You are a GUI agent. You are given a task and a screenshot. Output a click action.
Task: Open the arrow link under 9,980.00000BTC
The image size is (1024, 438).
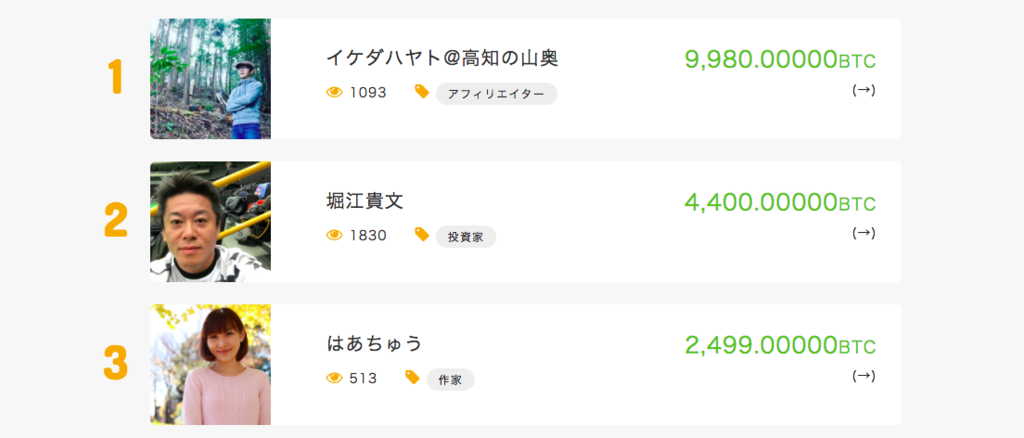click(863, 91)
